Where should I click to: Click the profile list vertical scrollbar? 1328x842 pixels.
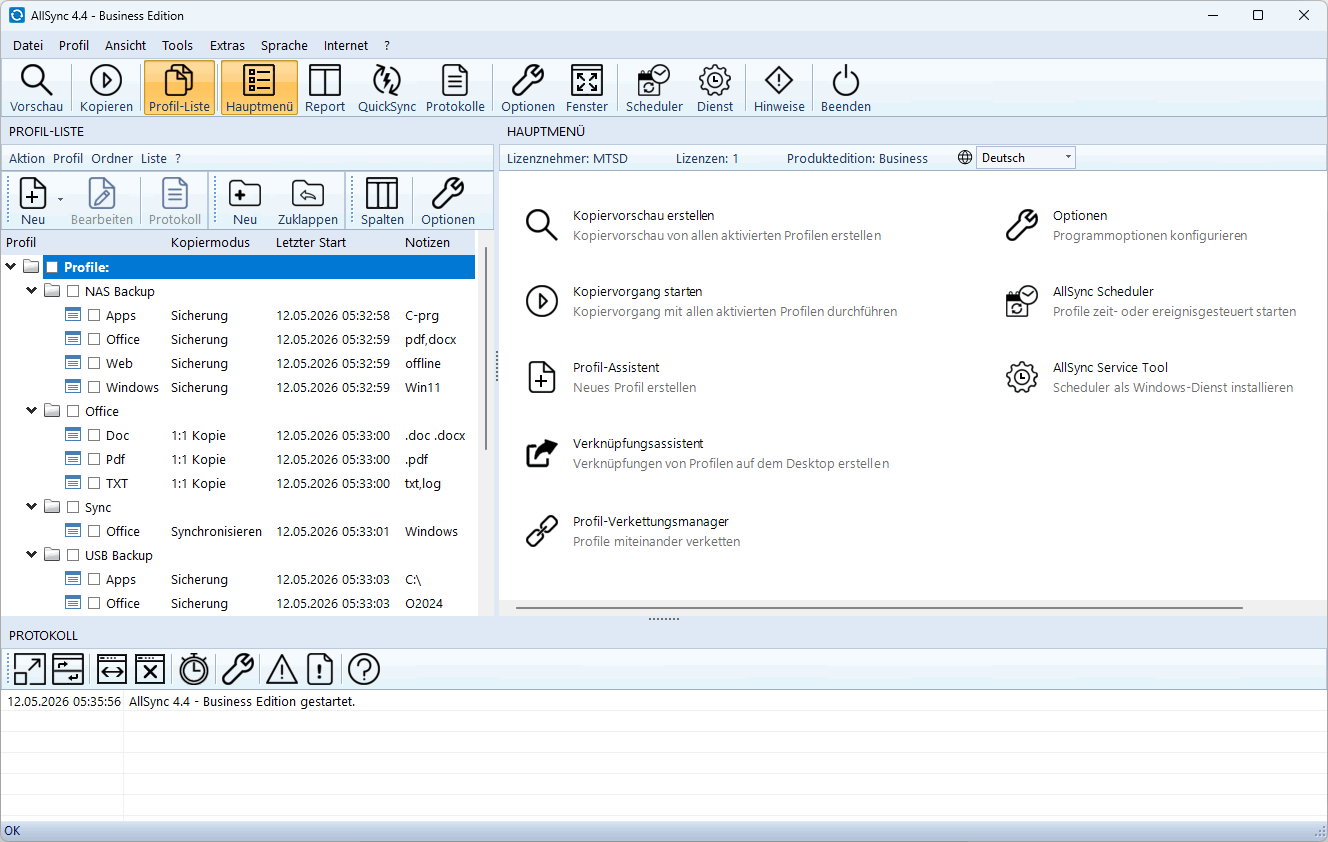coord(486,348)
